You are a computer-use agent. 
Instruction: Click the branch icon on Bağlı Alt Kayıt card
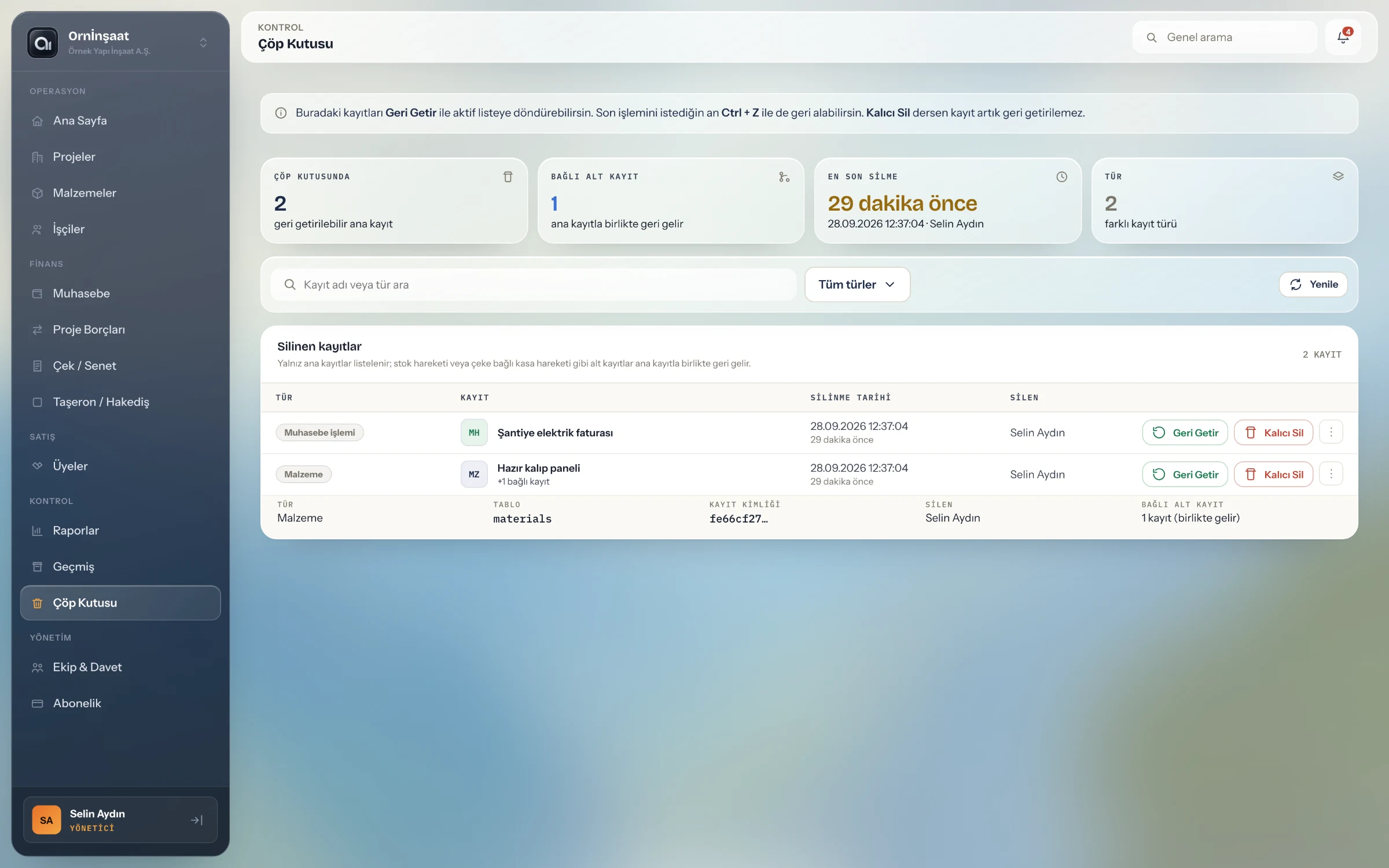point(784,177)
